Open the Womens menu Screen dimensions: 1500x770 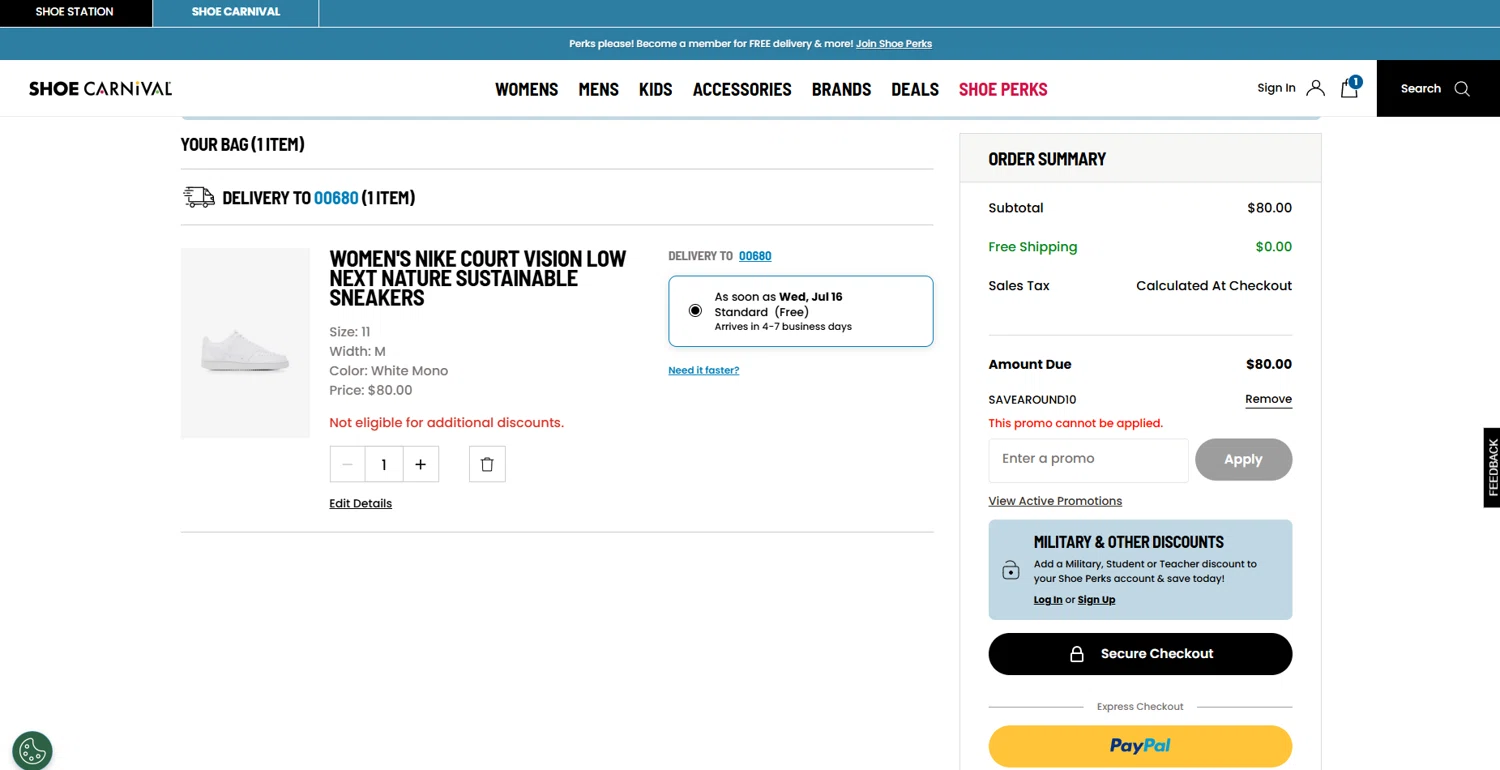[526, 89]
